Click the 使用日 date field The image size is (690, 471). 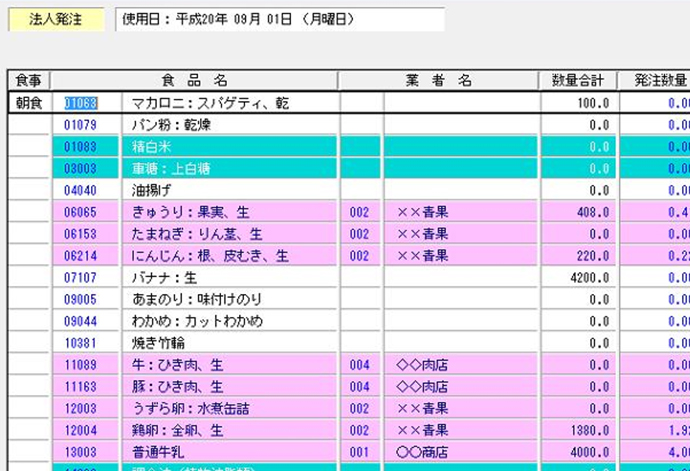click(279, 20)
